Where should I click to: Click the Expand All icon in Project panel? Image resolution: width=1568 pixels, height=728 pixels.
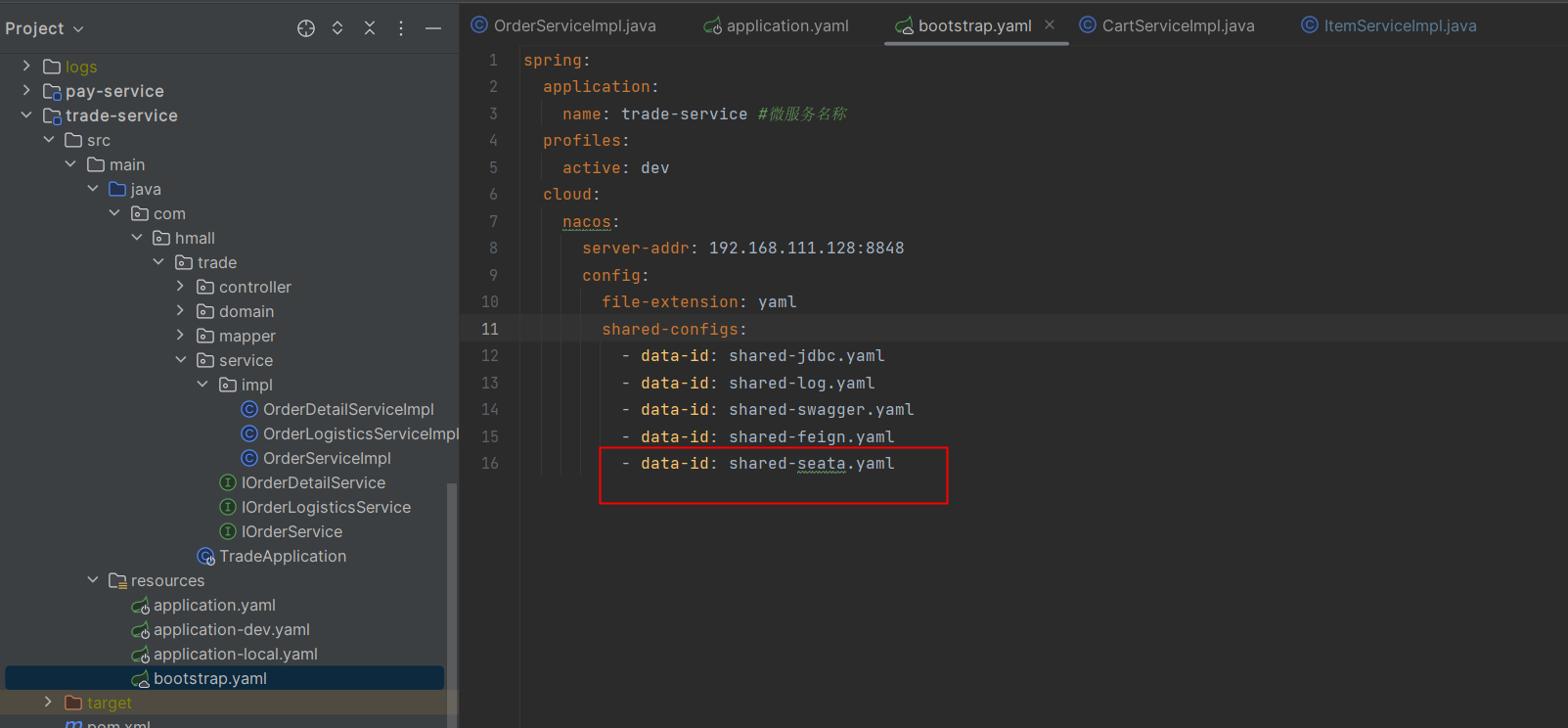337,28
